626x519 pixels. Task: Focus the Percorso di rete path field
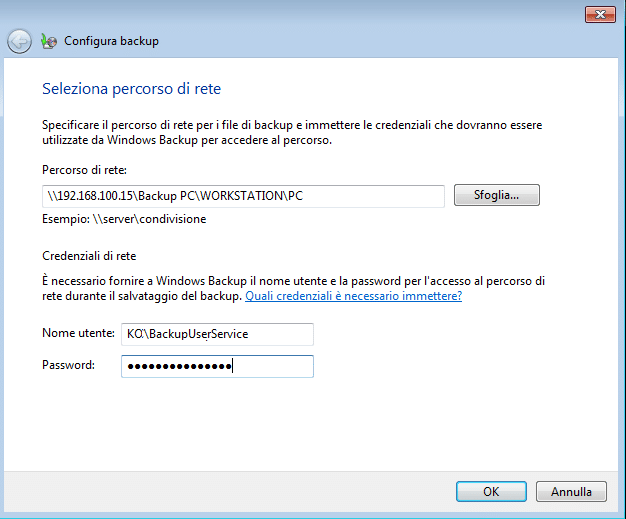[x=244, y=196]
